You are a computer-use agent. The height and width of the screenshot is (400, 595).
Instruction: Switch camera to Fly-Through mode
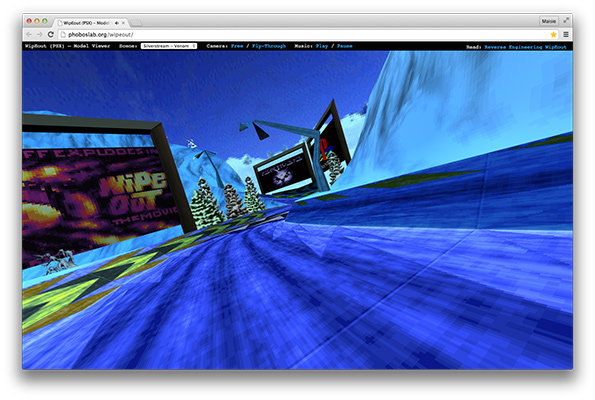click(x=269, y=46)
